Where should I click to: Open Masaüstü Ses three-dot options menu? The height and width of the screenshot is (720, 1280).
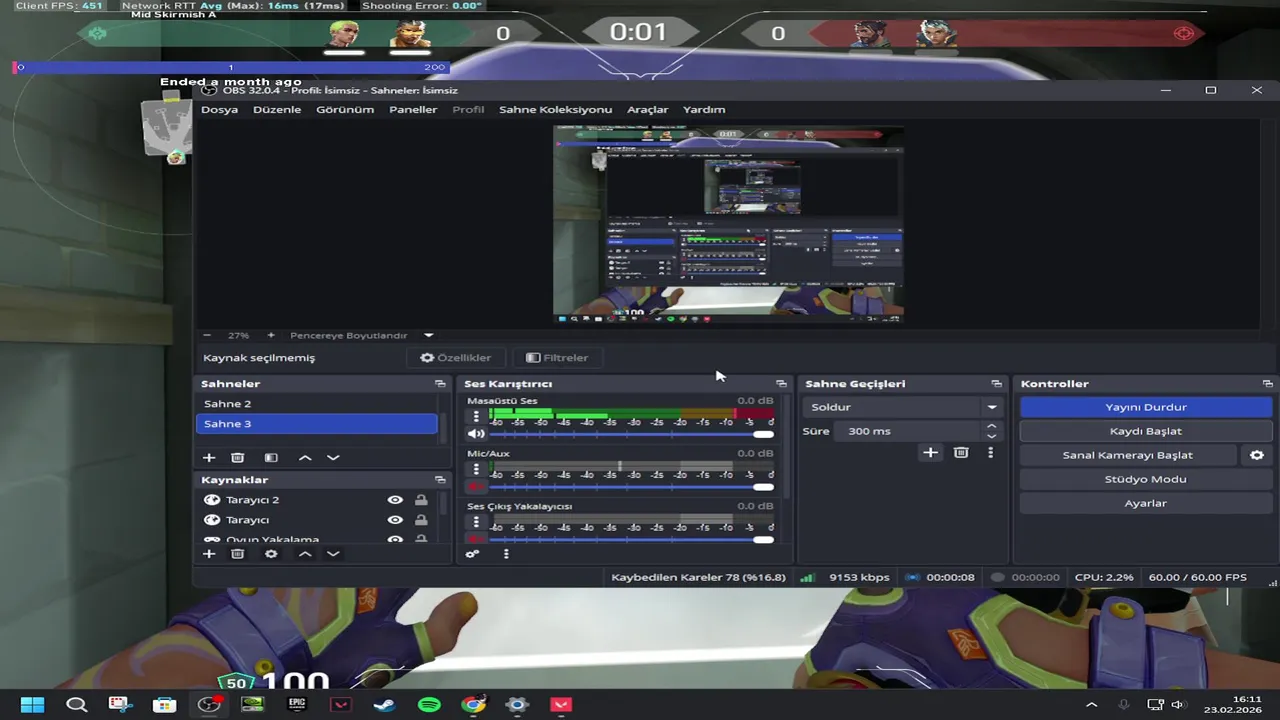[476, 416]
